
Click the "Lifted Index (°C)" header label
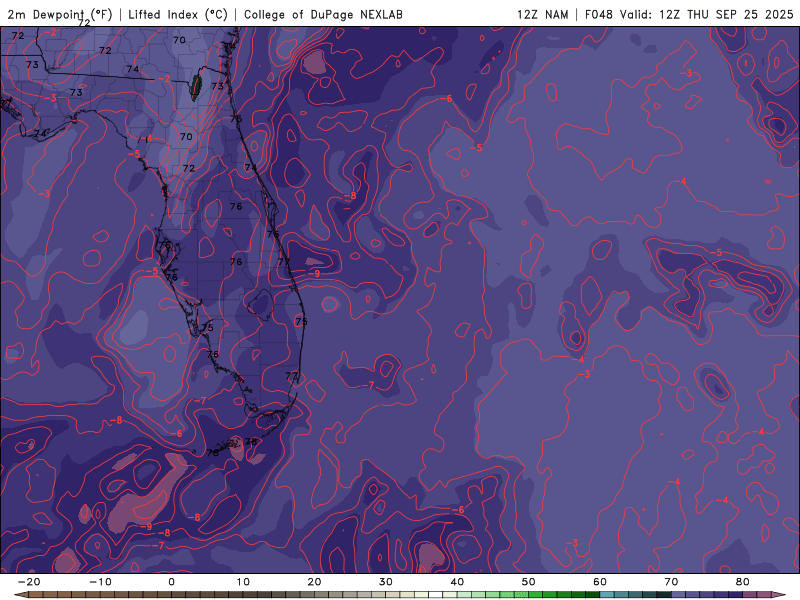(178, 14)
